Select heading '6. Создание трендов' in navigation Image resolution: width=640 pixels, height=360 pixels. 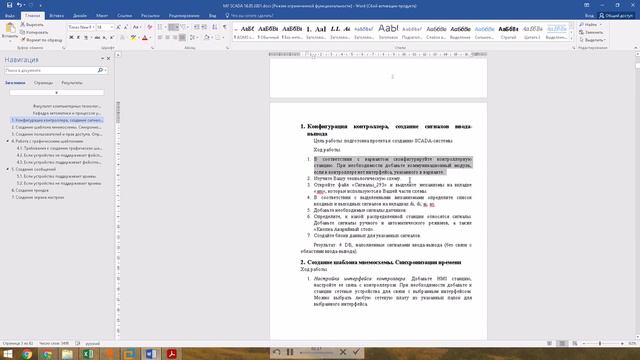(30, 190)
